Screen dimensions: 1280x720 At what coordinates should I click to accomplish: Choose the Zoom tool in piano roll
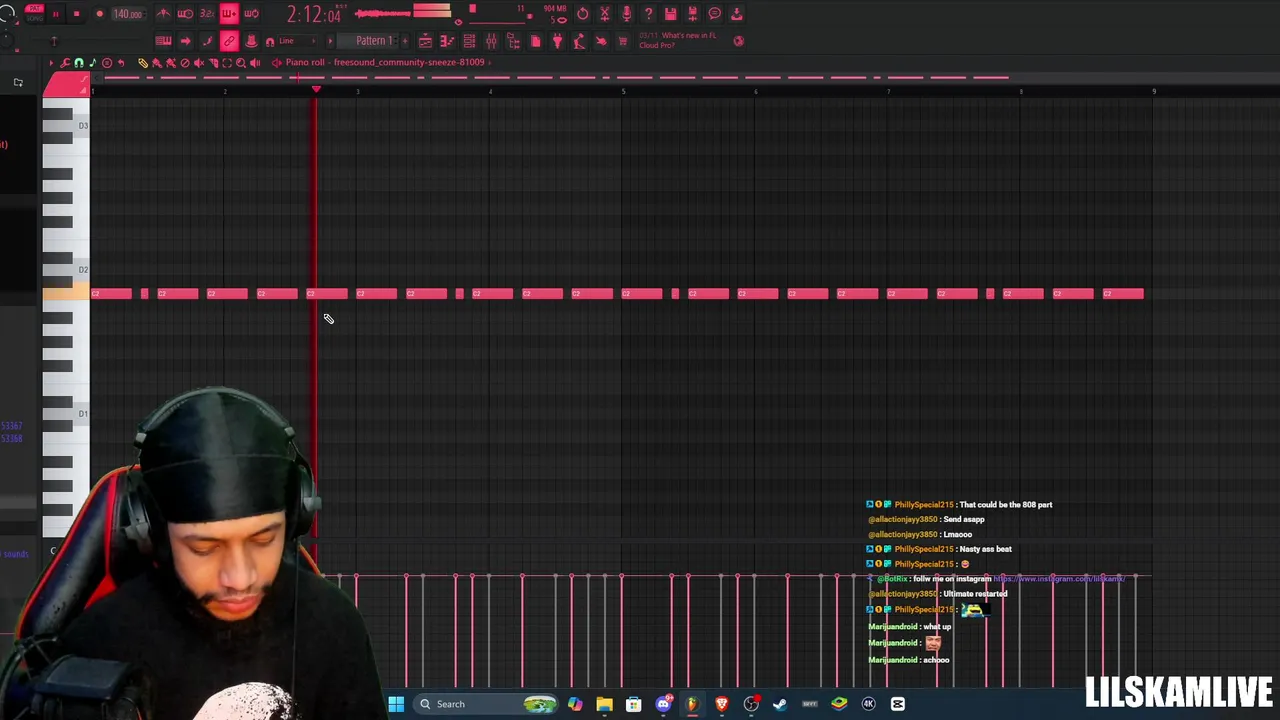(x=241, y=62)
